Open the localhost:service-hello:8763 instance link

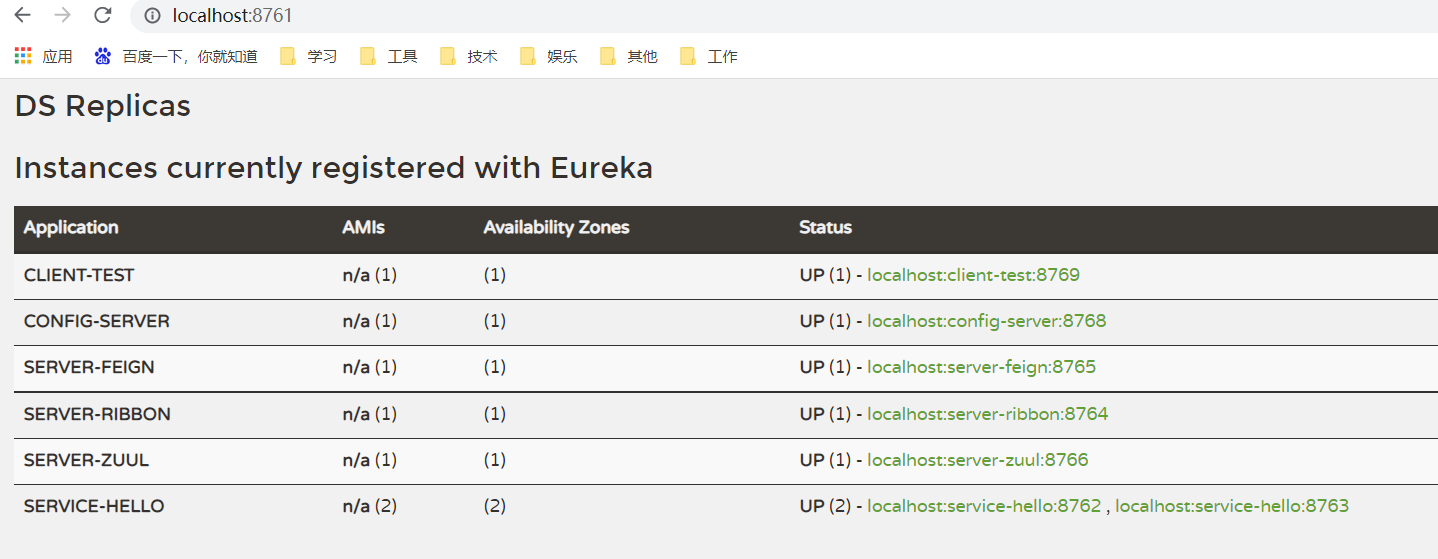coord(1232,506)
